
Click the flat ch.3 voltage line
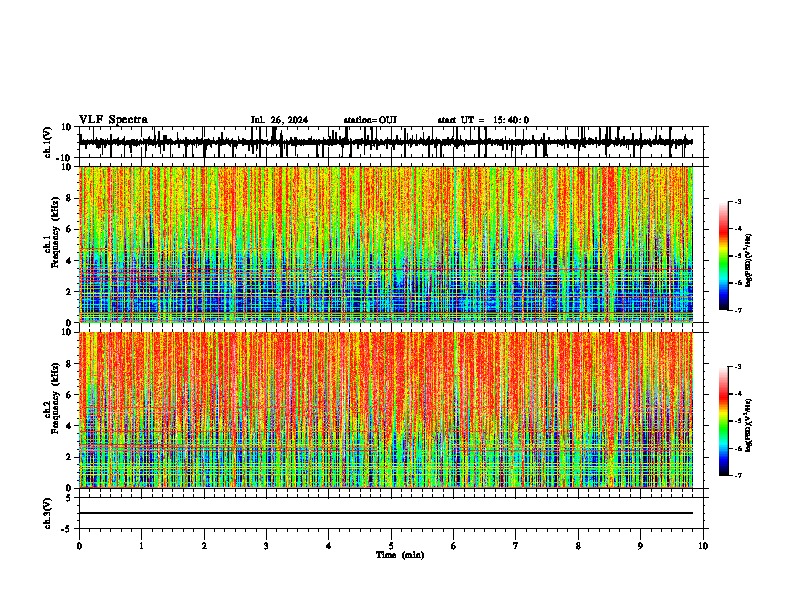click(386, 513)
